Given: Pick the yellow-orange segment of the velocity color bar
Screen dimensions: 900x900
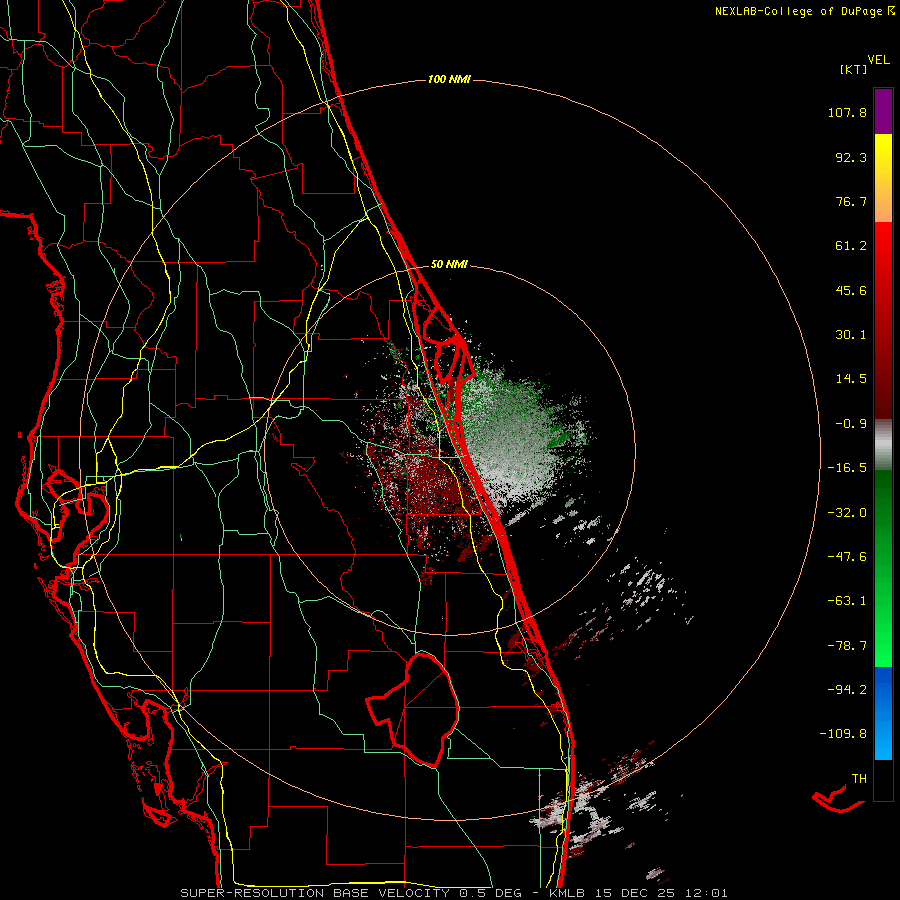Looking at the screenshot, I should click(883, 178).
